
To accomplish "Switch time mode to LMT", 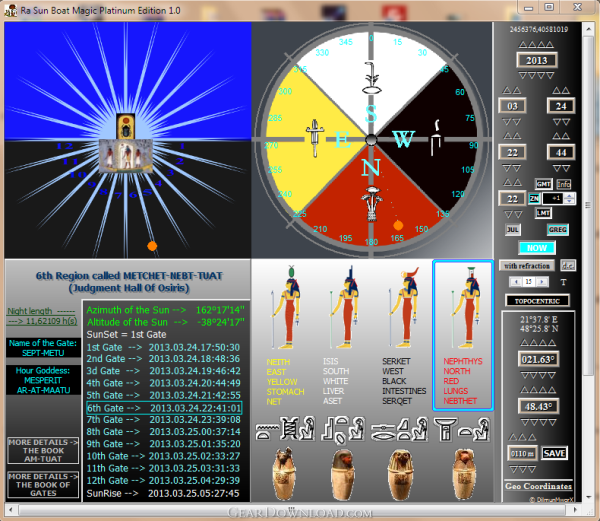I will 543,213.
